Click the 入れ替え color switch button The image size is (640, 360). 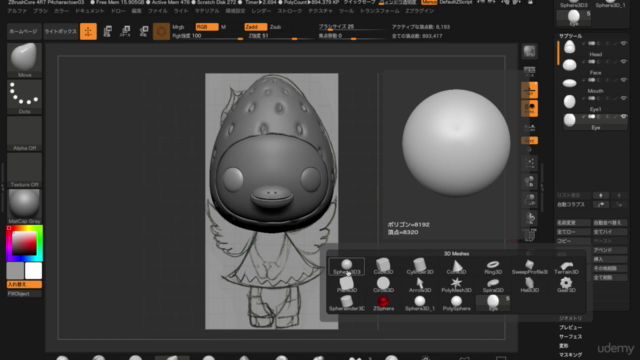[x=24, y=284]
